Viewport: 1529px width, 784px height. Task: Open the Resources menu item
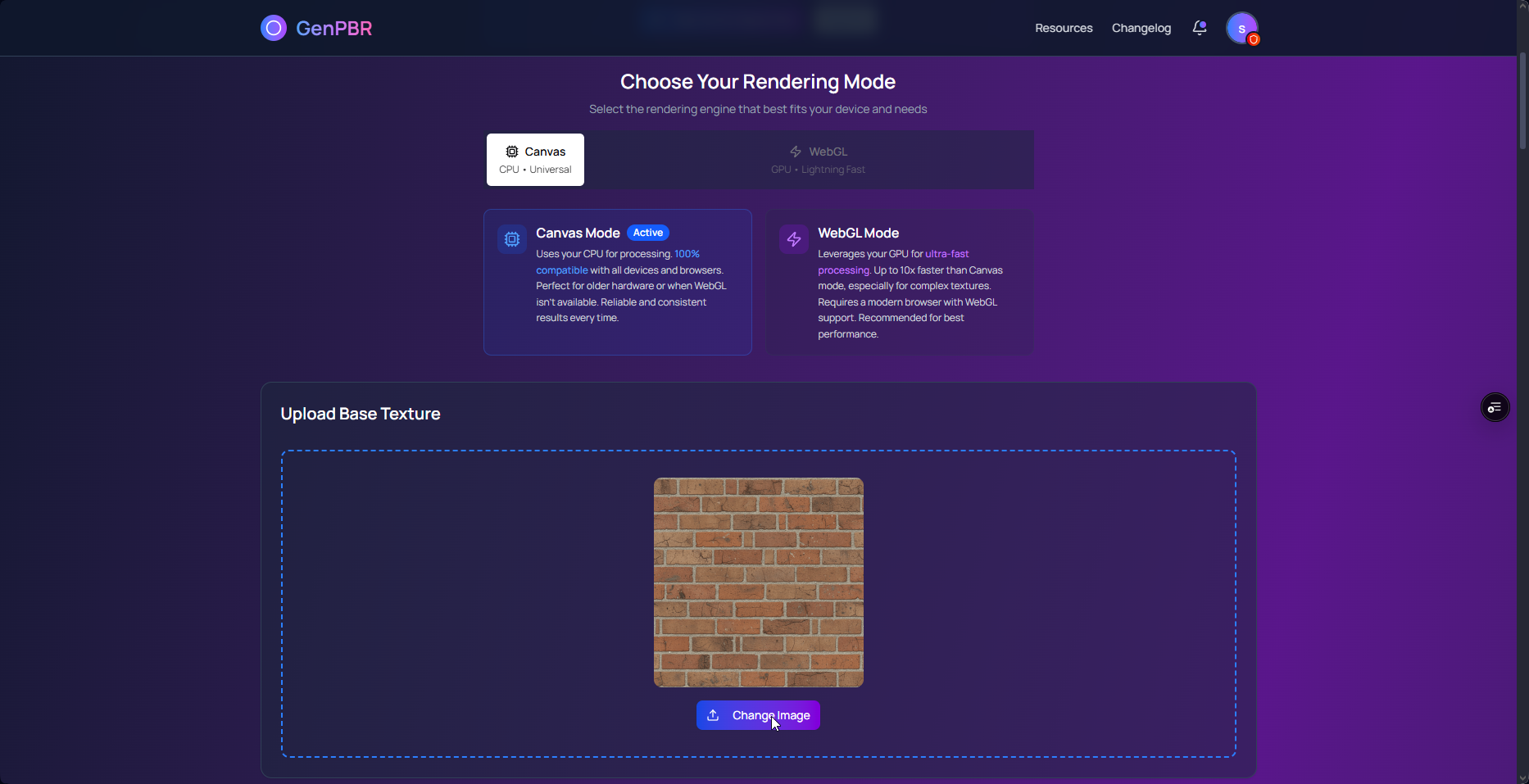tap(1064, 28)
